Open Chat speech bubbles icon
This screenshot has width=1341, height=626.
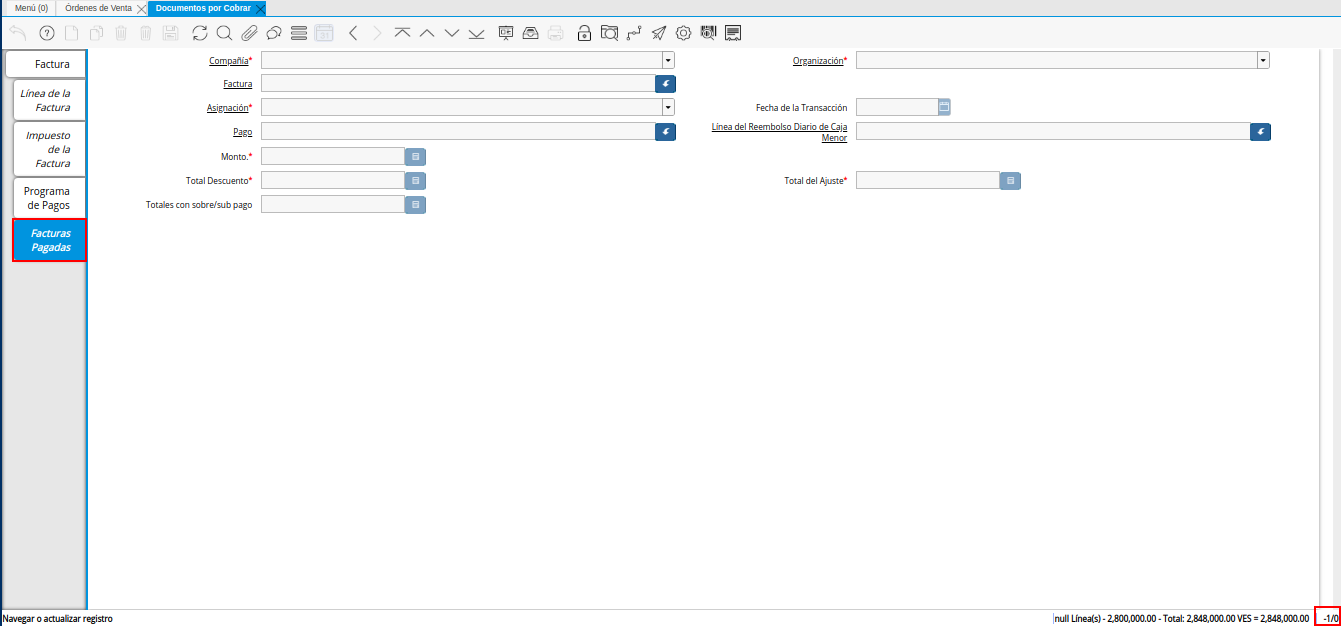[x=273, y=33]
